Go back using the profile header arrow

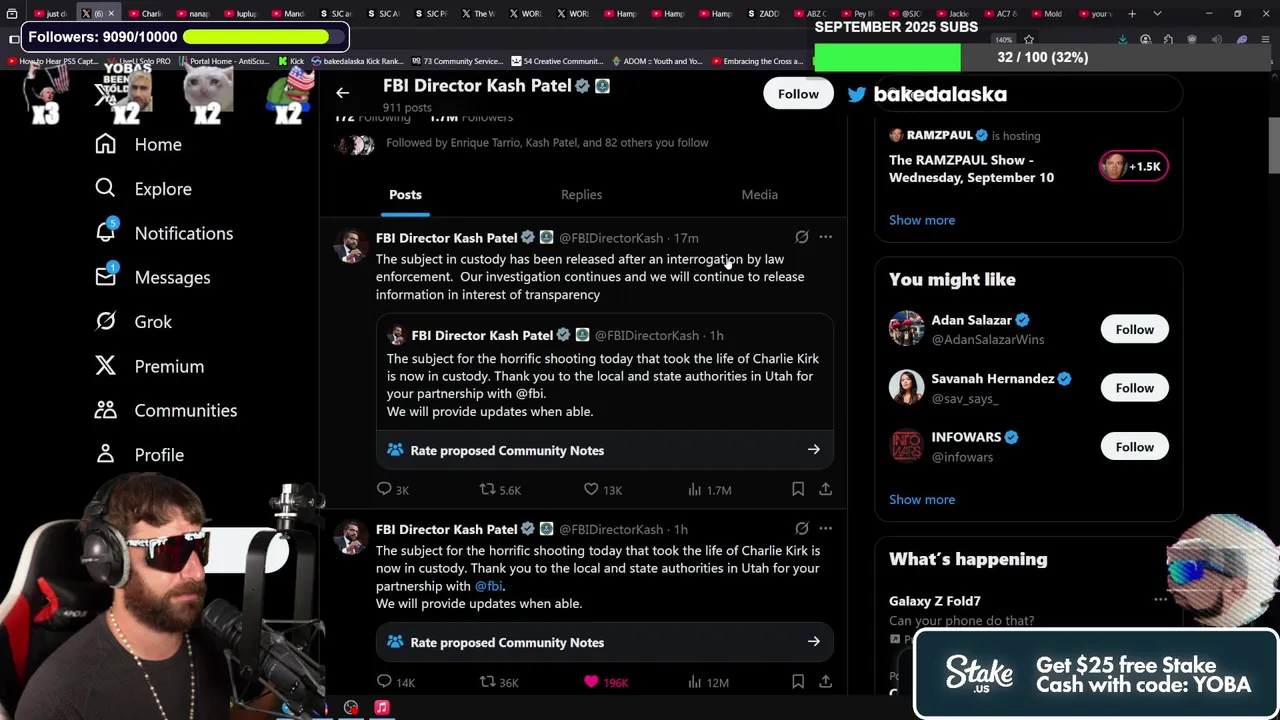342,93
